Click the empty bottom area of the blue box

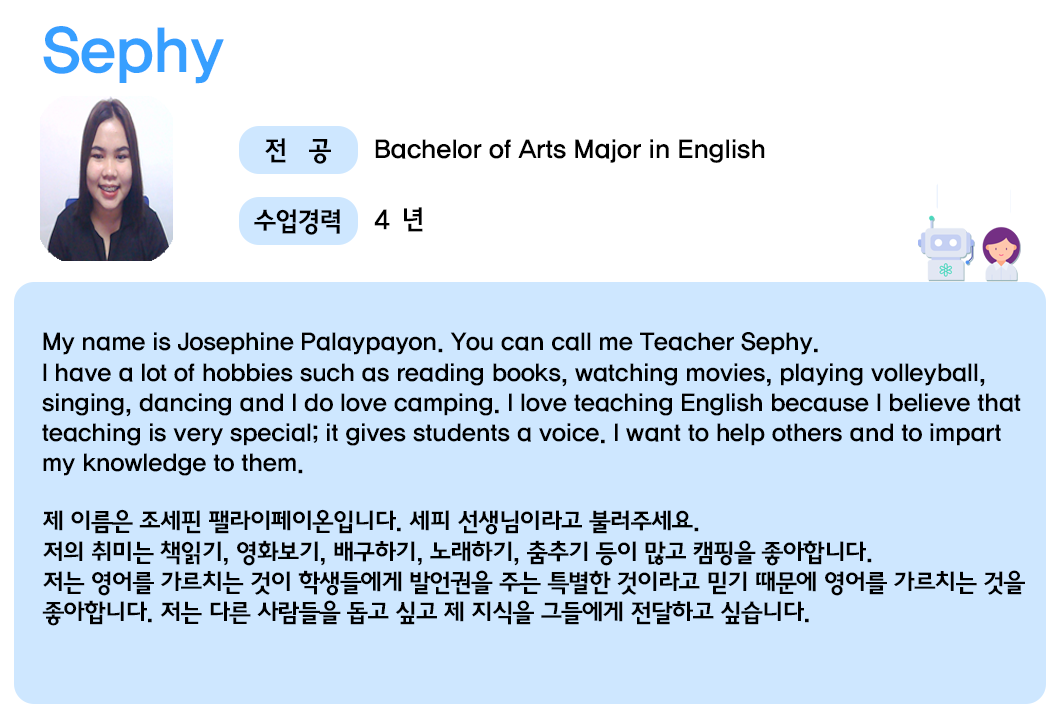(x=530, y=665)
